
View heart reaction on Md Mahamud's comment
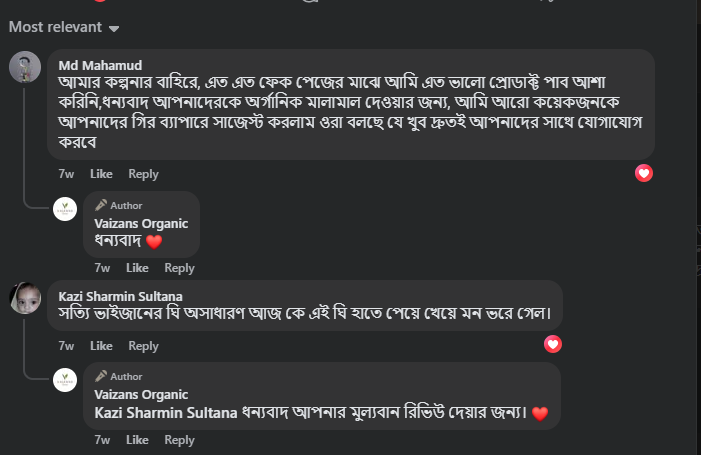[x=644, y=173]
